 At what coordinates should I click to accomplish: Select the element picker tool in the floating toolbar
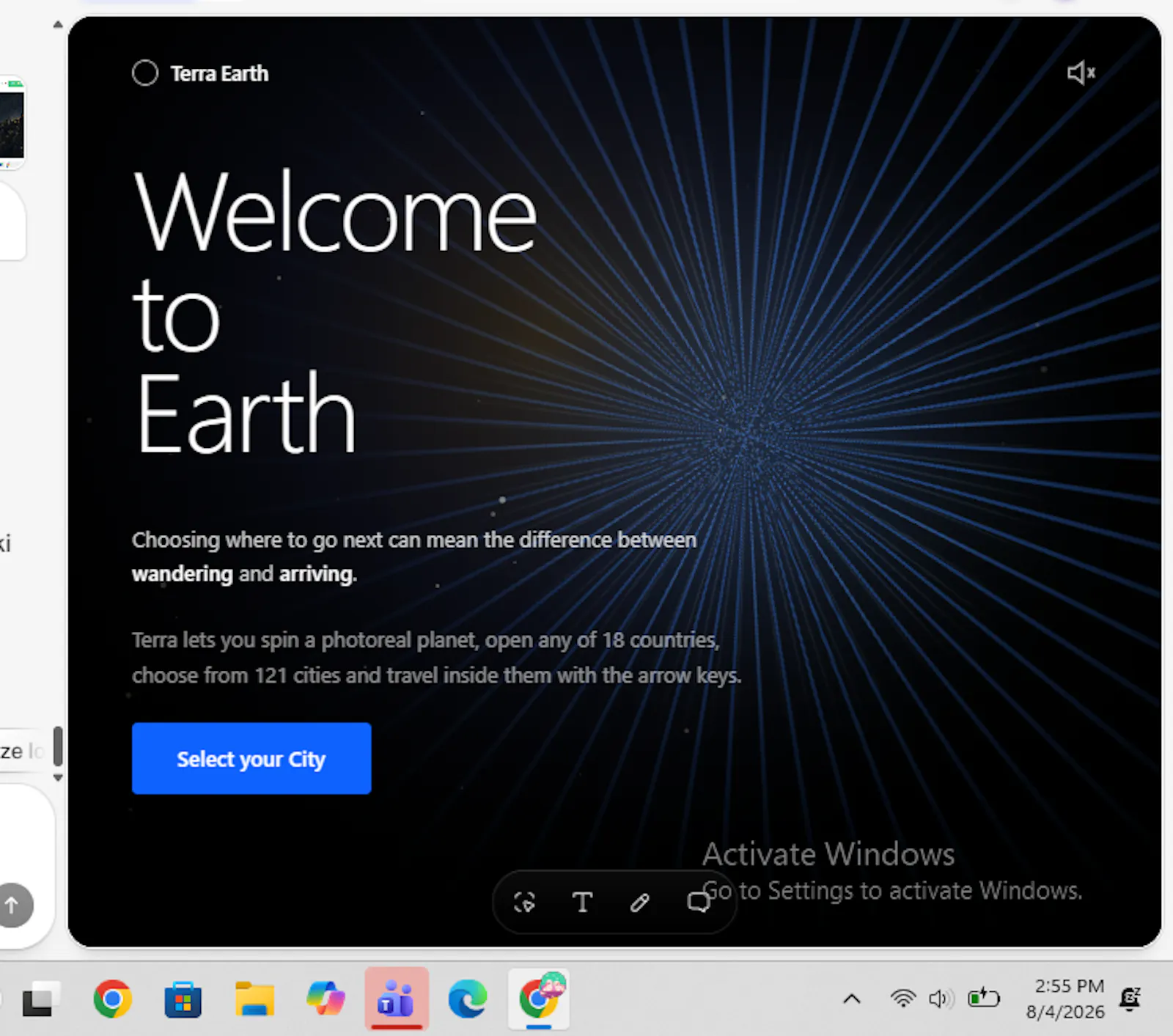[524, 902]
